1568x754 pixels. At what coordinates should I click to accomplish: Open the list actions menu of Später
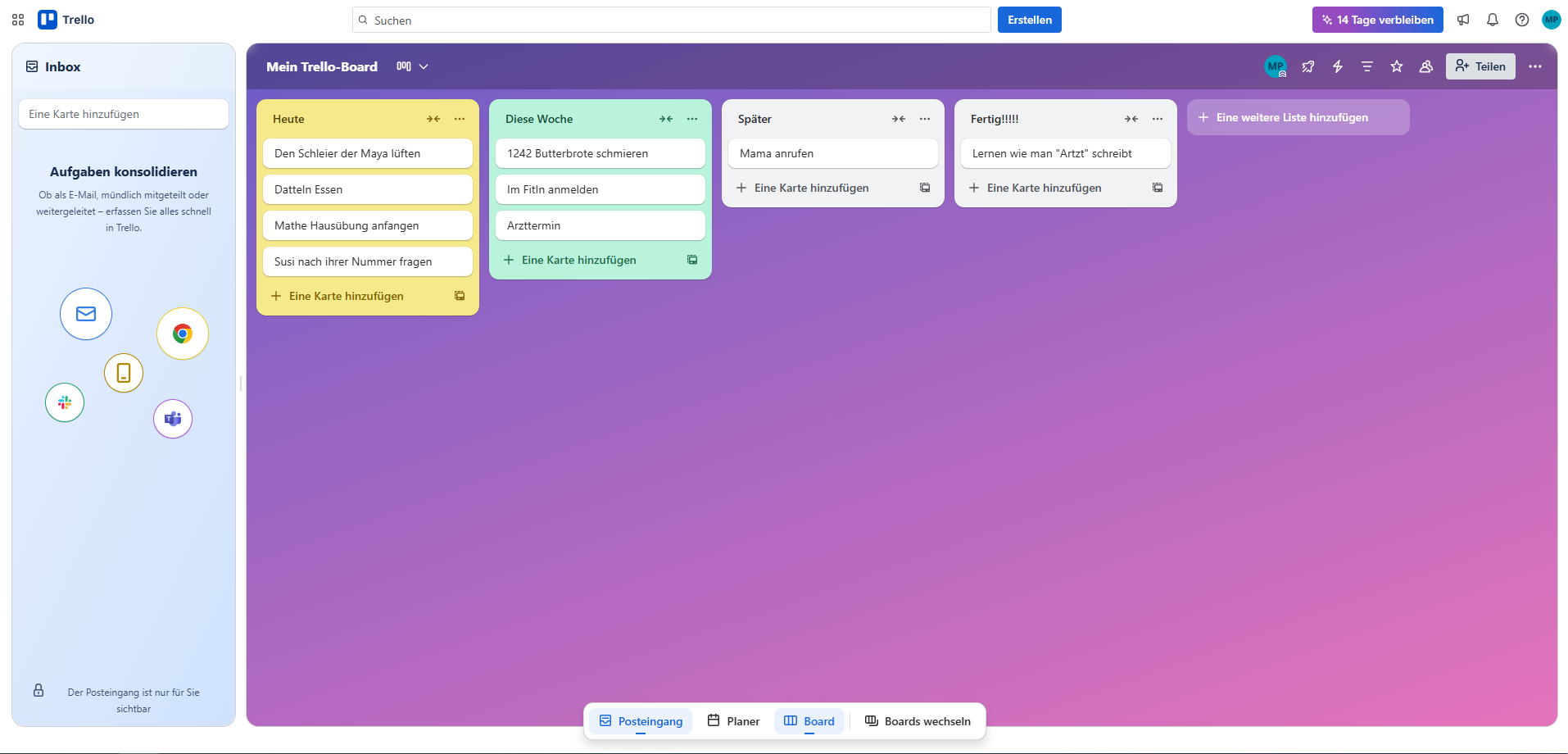click(x=924, y=119)
